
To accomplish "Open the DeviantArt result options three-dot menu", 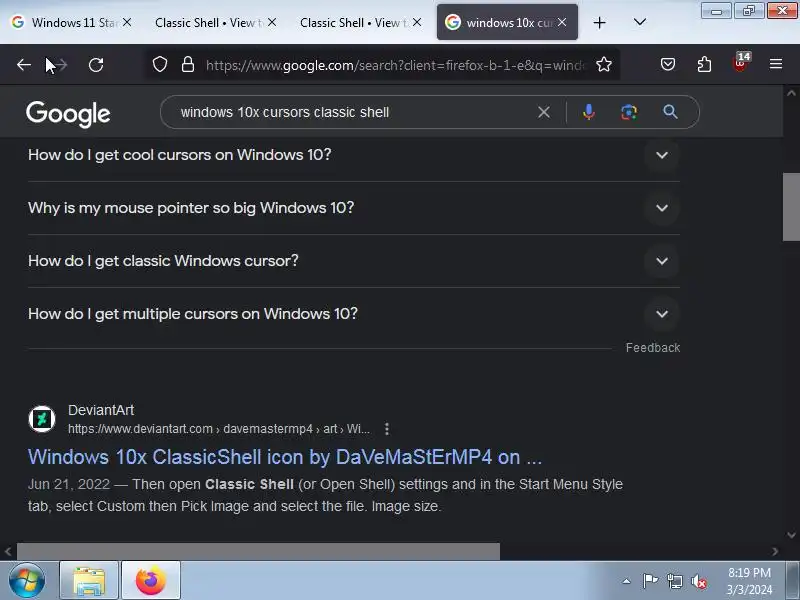I will point(387,429).
